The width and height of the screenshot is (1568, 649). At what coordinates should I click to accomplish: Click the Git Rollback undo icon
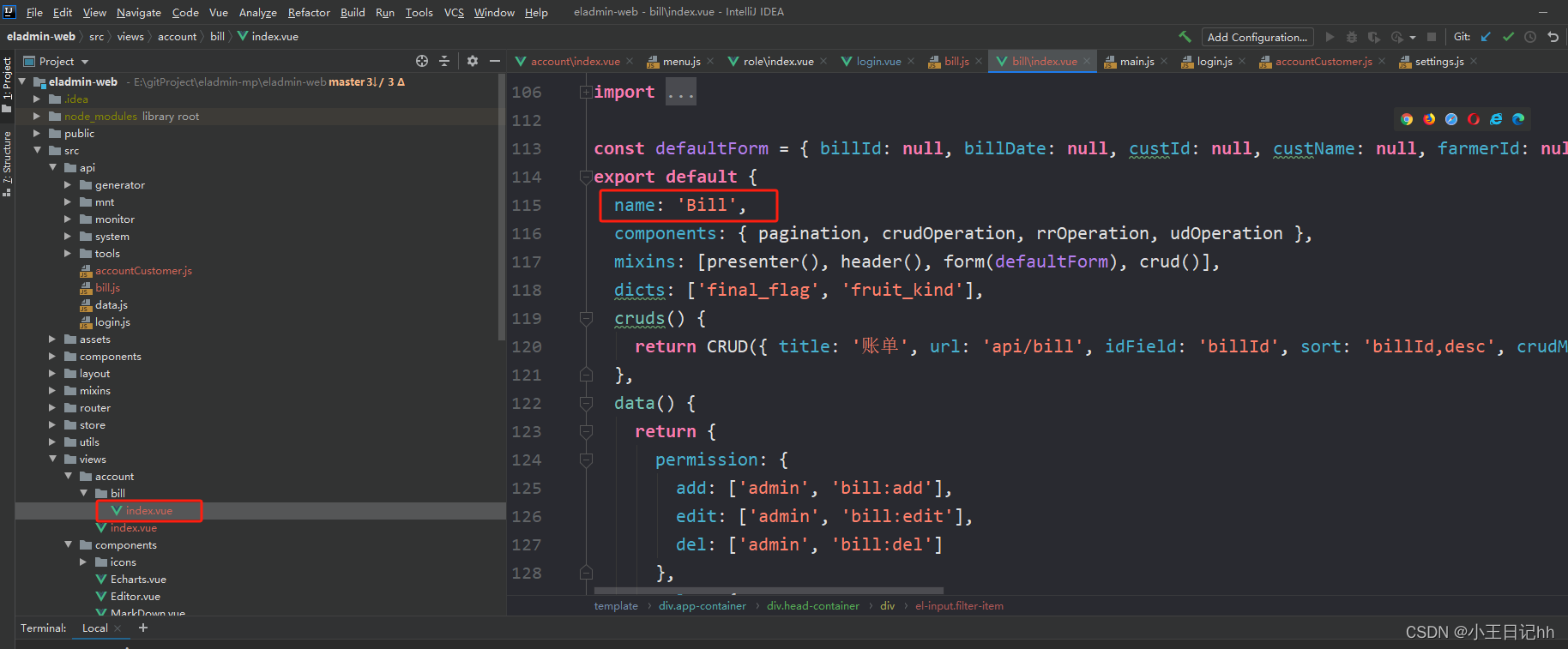pyautogui.click(x=1553, y=37)
